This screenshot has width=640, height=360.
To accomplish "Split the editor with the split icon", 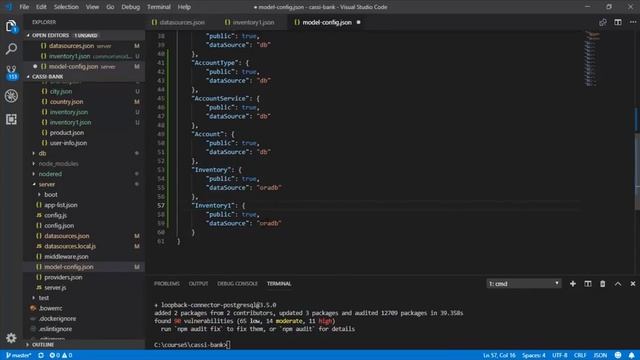I will [x=618, y=22].
